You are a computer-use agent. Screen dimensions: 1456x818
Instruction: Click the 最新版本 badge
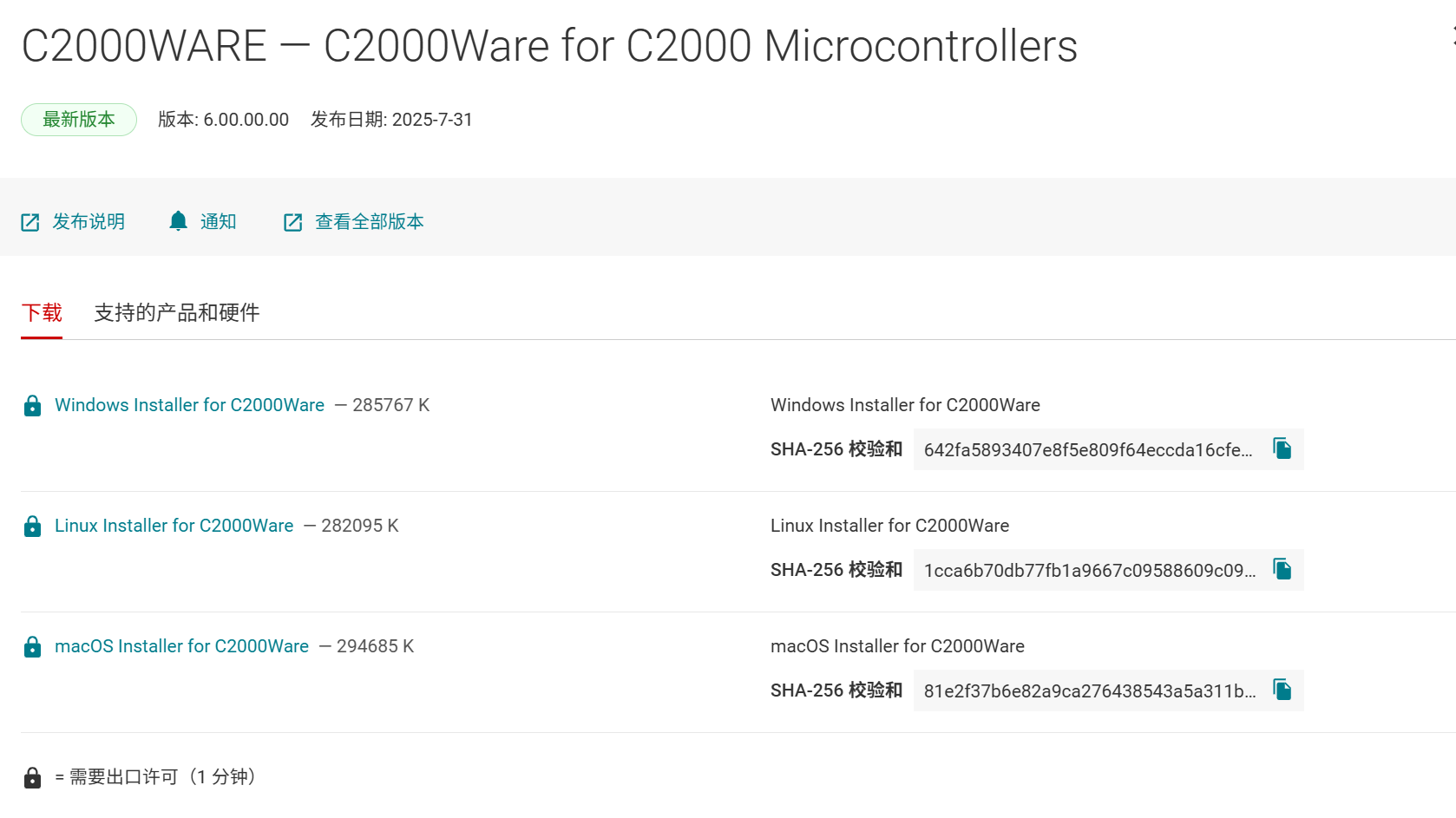click(x=78, y=120)
